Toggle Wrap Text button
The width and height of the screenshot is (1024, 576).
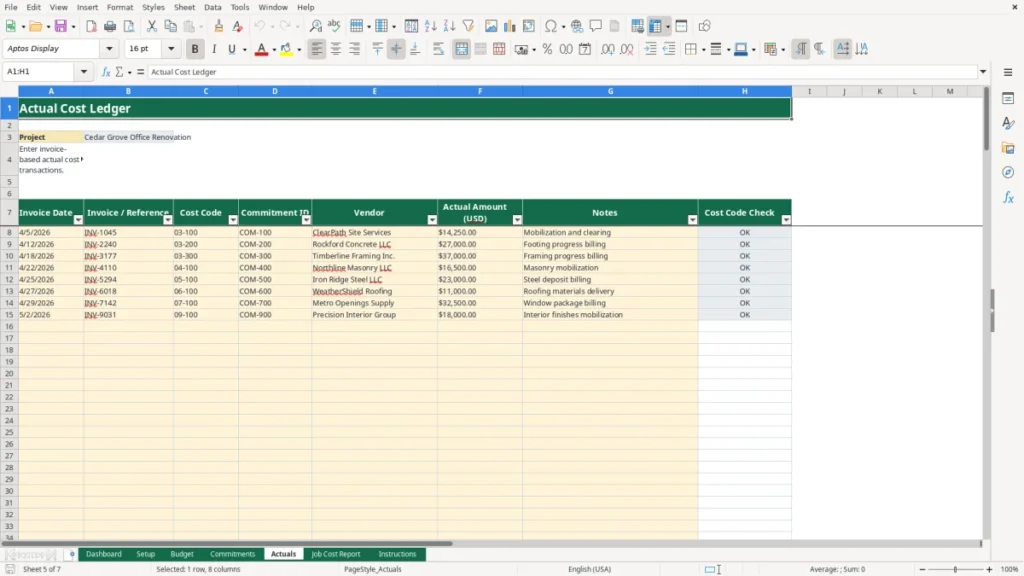(x=439, y=49)
